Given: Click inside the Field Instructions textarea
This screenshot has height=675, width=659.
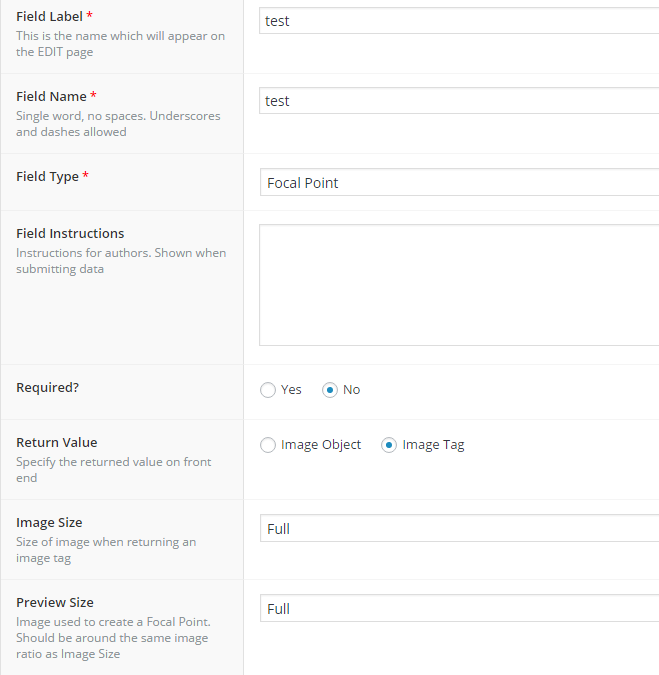Looking at the screenshot, I should pos(458,285).
